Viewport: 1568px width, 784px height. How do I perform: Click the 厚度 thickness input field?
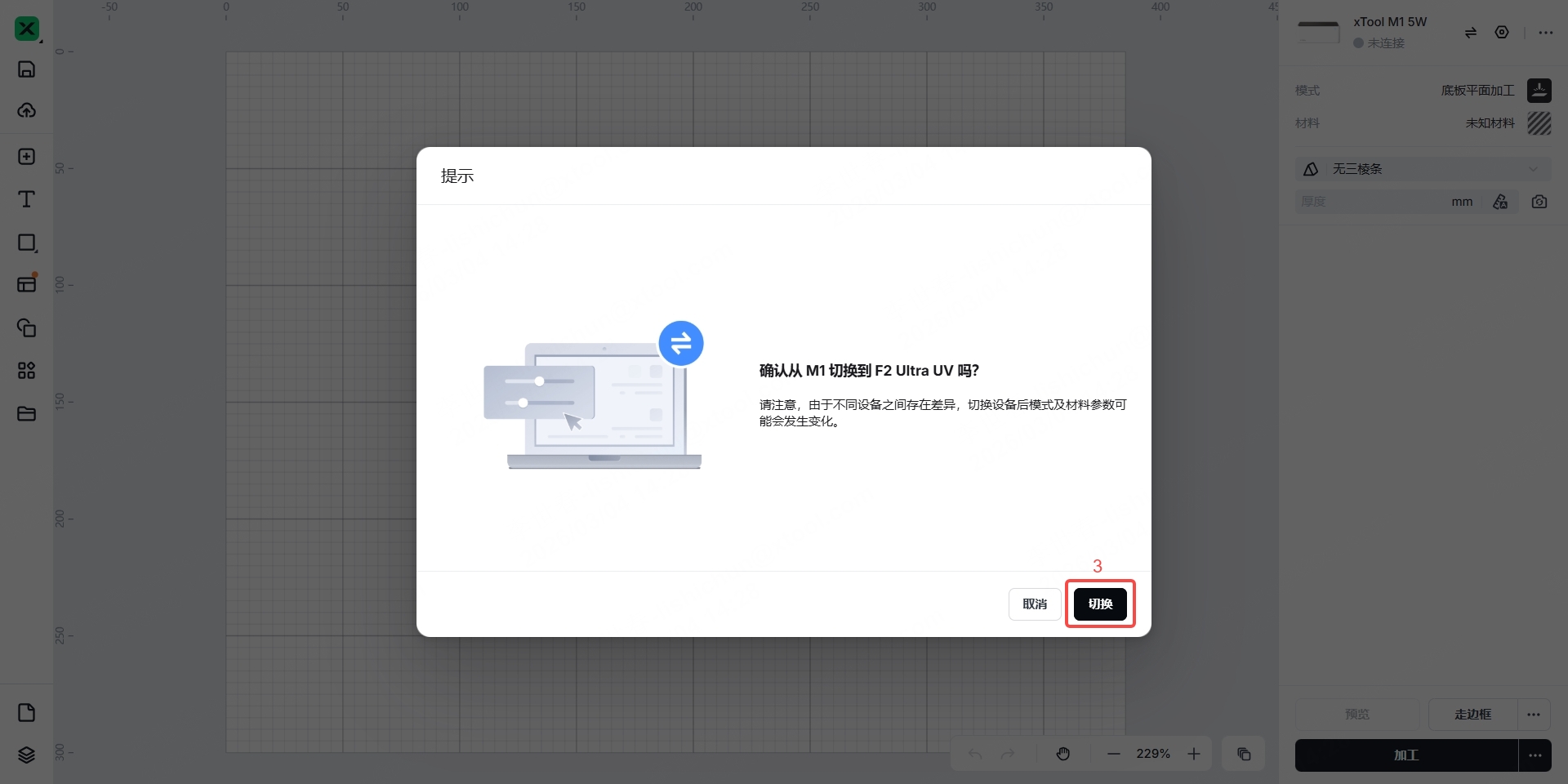tap(1372, 202)
